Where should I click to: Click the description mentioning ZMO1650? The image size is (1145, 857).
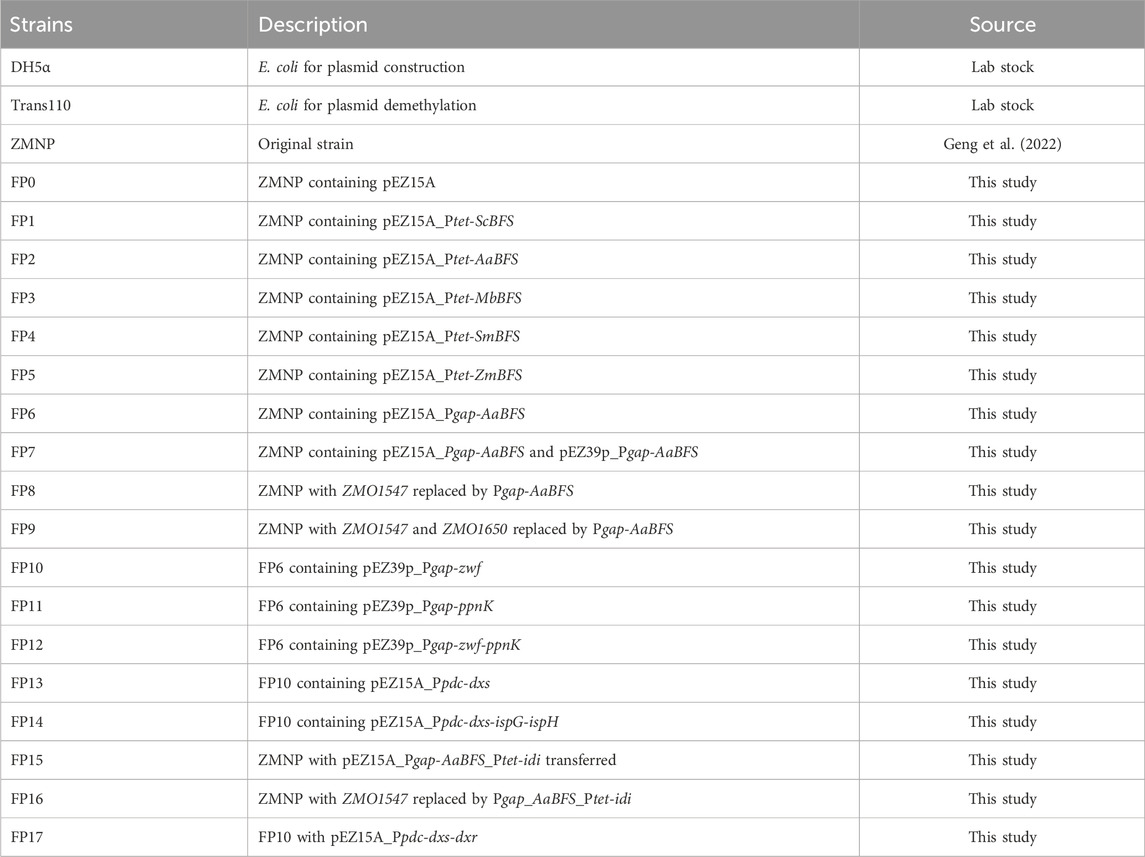pyautogui.click(x=553, y=529)
